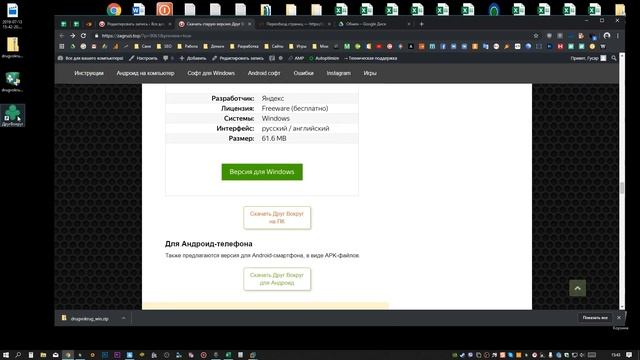
Task: Click the admin bar search magnifier
Action: (614, 58)
